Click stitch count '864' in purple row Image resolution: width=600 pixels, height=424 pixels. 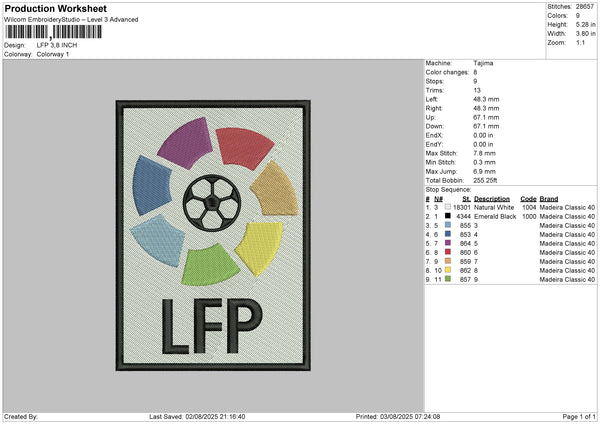tap(465, 243)
